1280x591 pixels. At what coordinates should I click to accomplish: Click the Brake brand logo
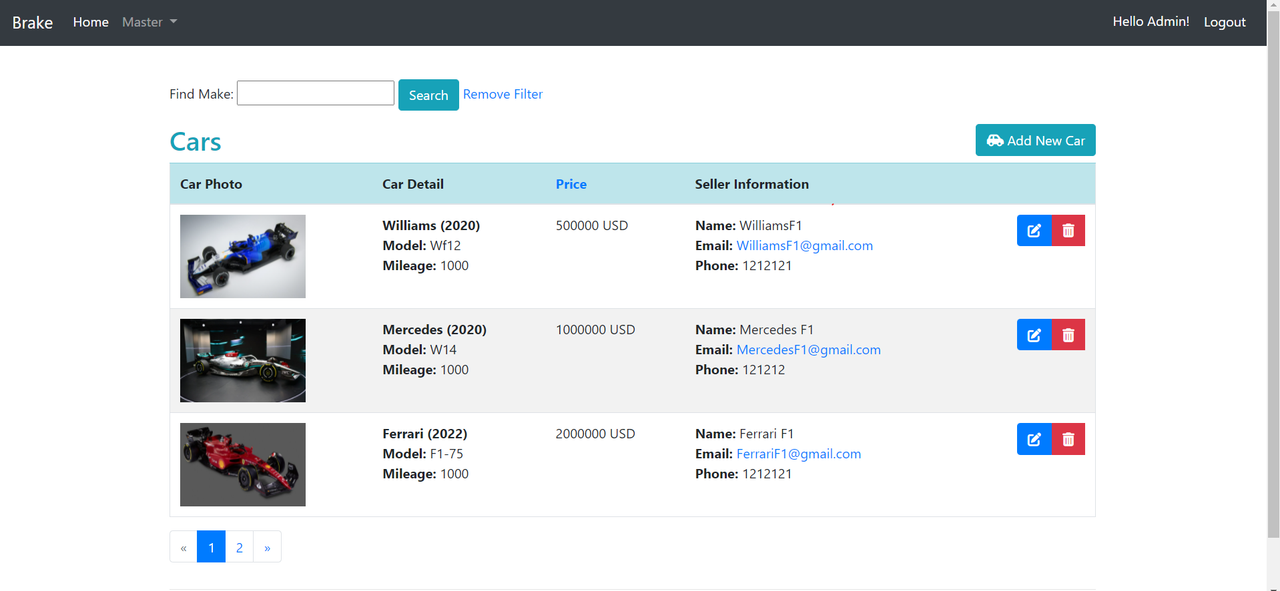(33, 22)
